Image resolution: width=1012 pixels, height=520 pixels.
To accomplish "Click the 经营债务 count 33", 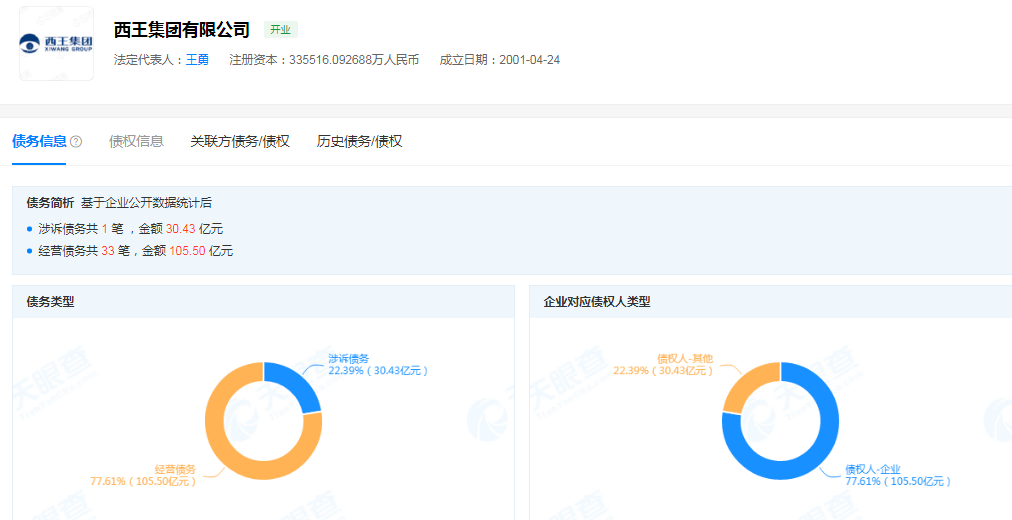I will 108,251.
